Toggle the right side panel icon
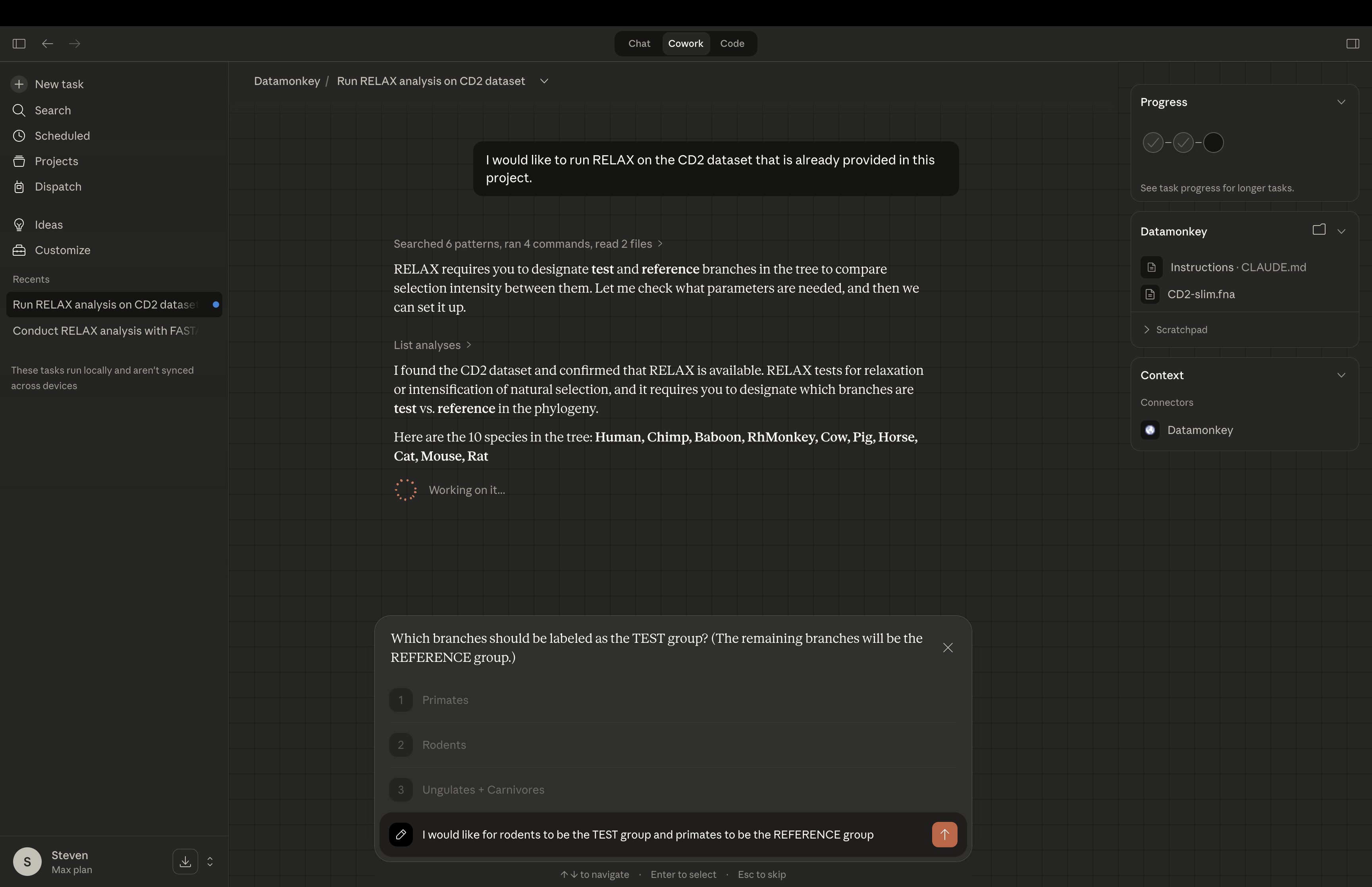1372x887 pixels. tap(1353, 43)
